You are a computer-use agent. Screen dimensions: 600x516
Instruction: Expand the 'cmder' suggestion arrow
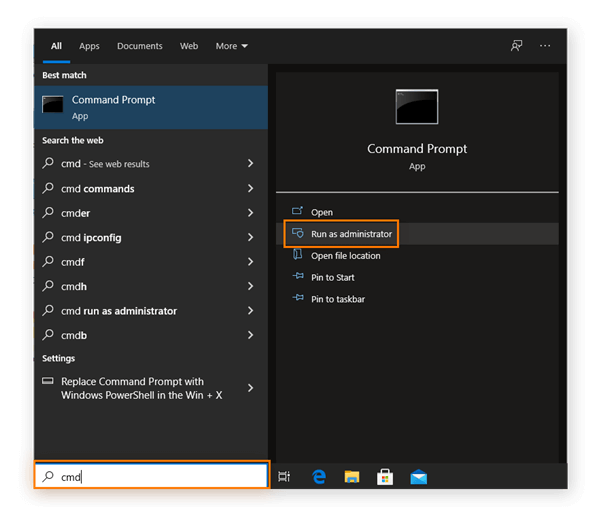[x=250, y=213]
